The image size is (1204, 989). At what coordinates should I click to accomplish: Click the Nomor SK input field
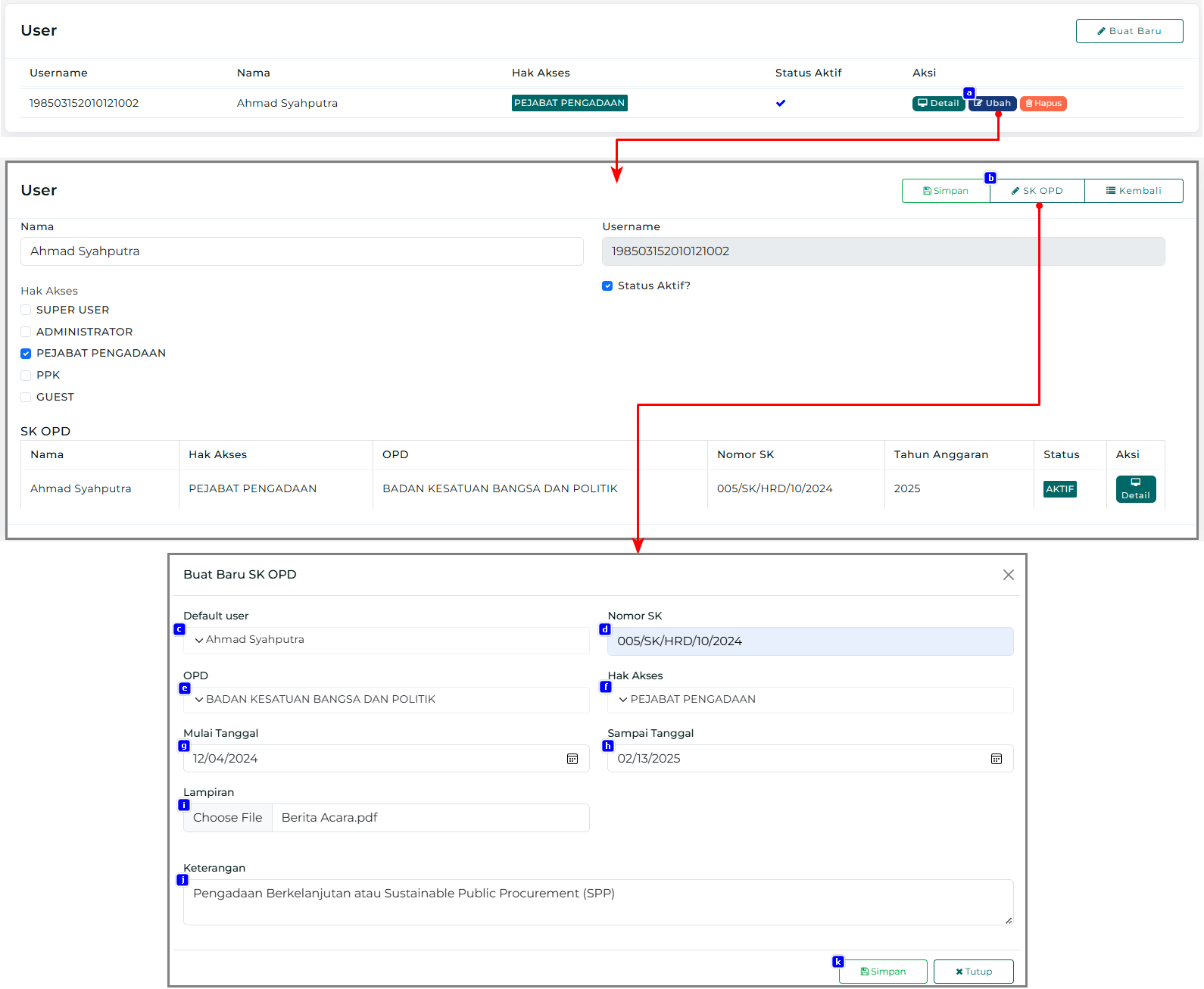click(x=810, y=641)
